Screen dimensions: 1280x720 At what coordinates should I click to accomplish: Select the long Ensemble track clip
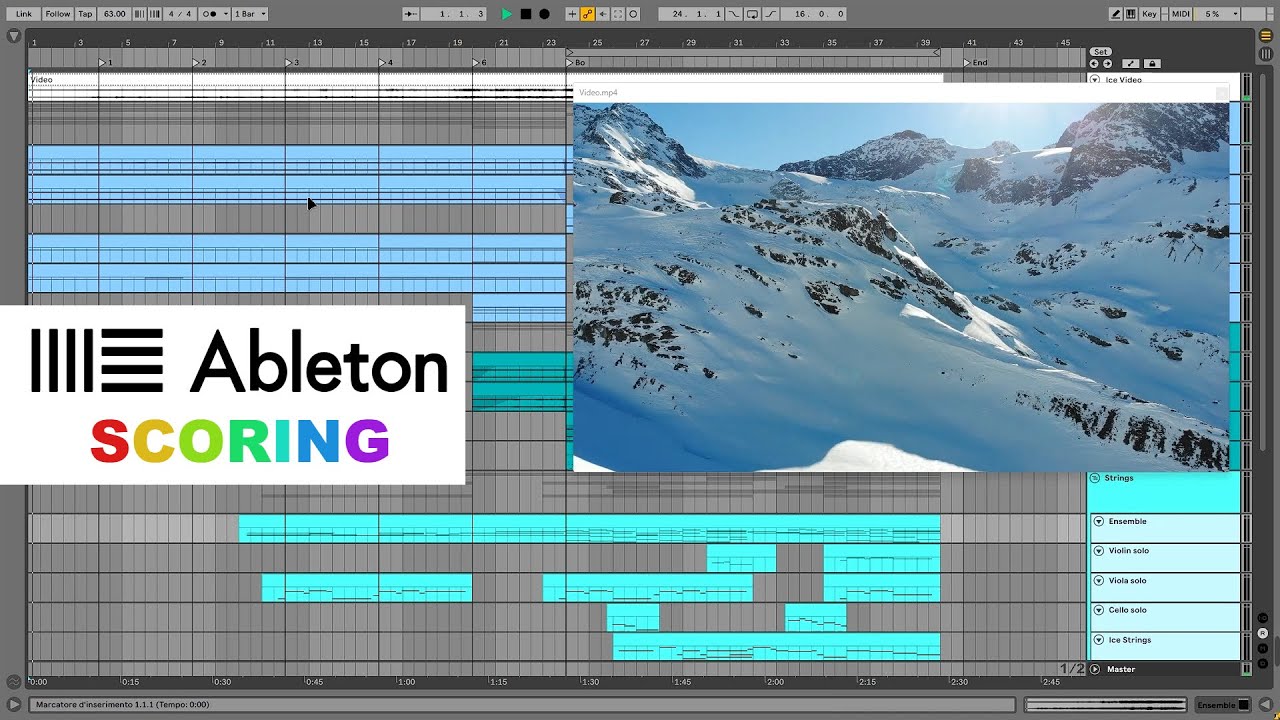coord(589,529)
